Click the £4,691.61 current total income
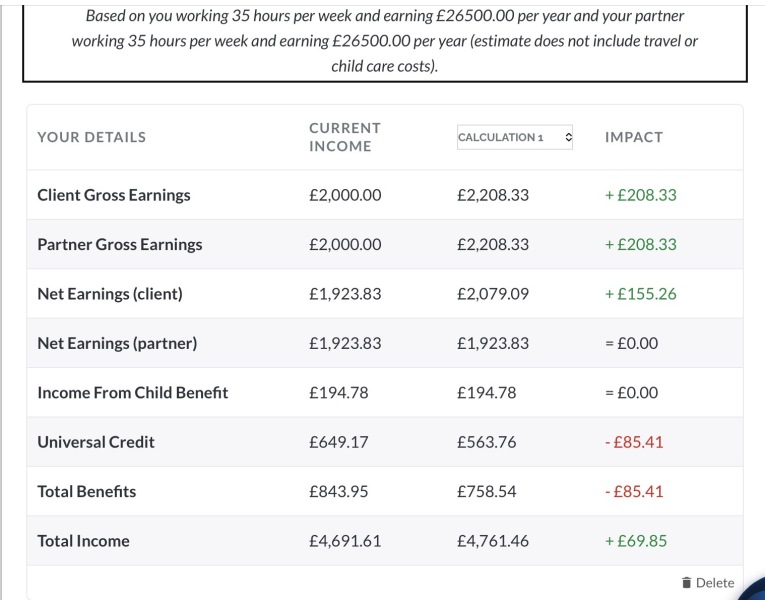The image size is (765, 600). coord(345,541)
